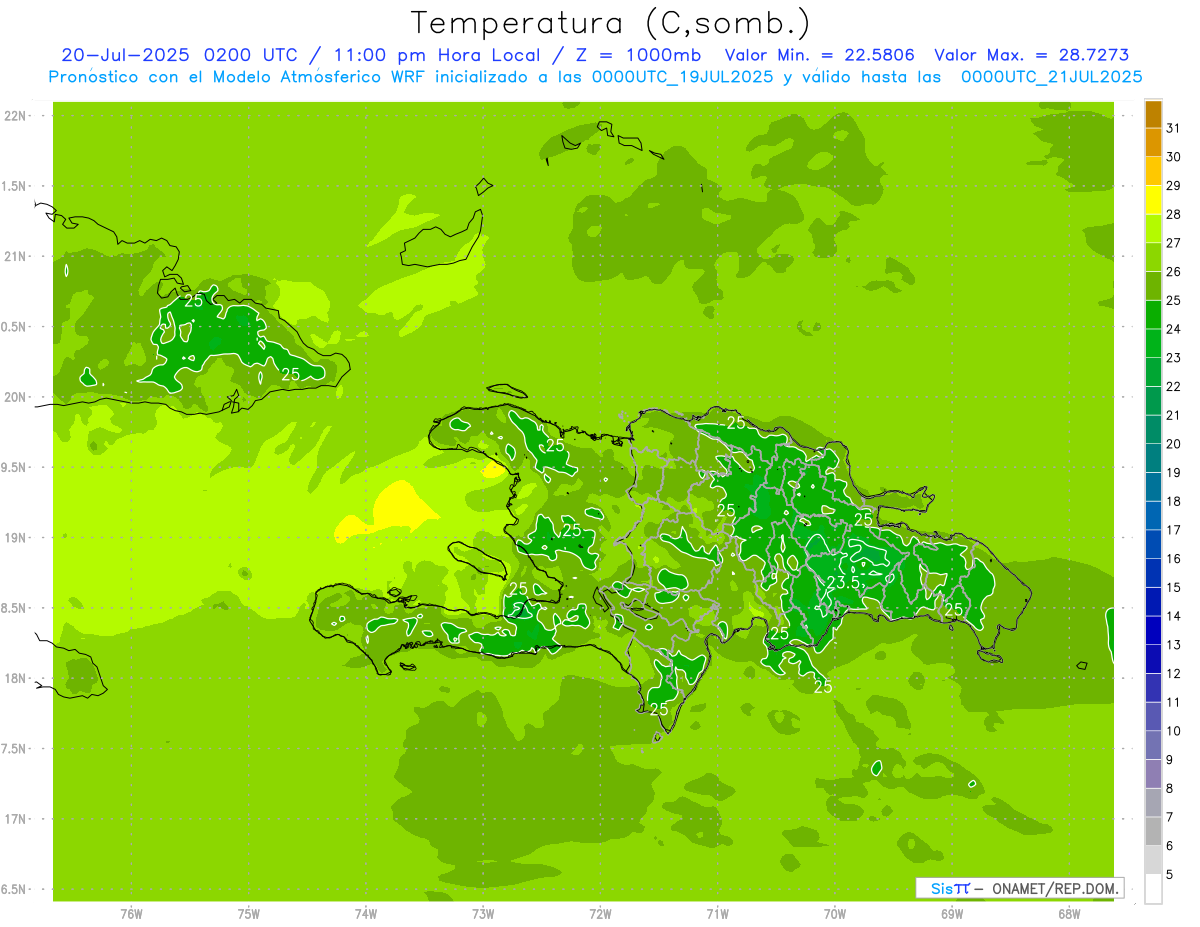Click the "21N" latitude label

16,257
